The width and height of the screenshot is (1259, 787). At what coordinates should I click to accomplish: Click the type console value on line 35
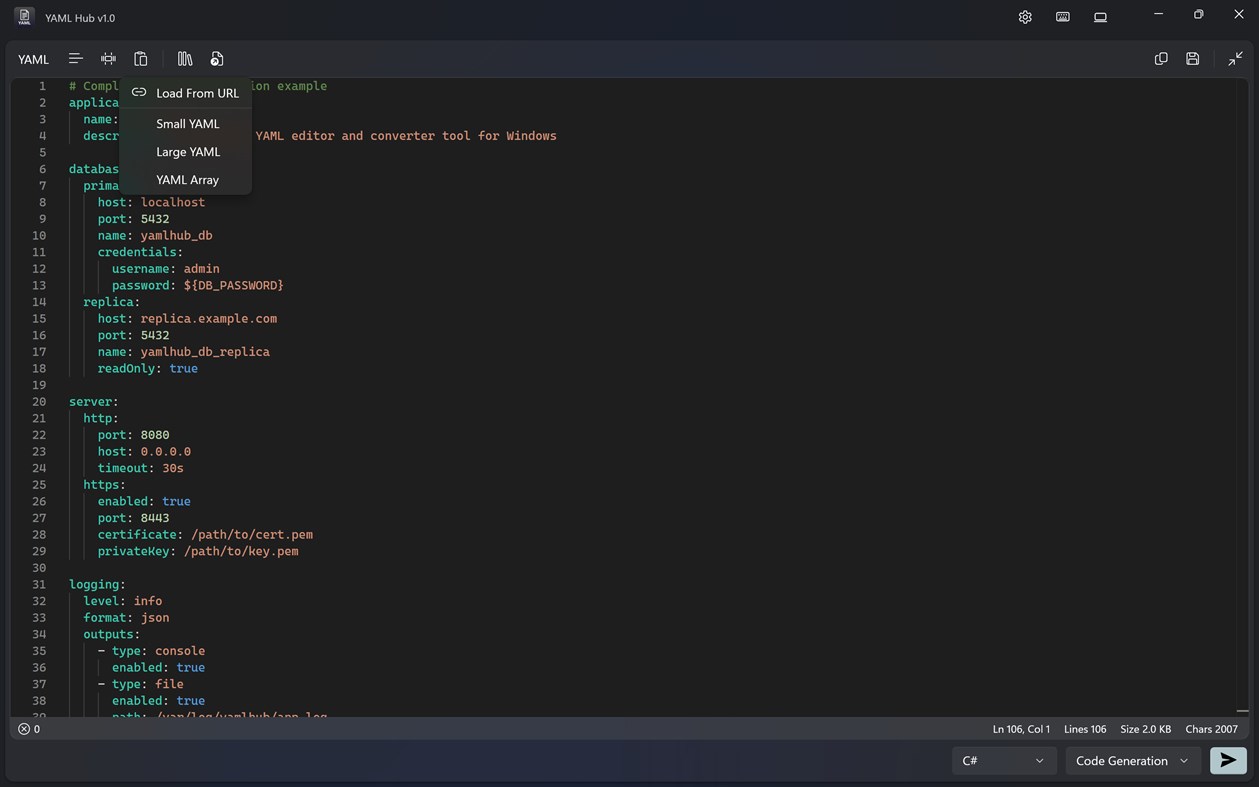point(180,651)
